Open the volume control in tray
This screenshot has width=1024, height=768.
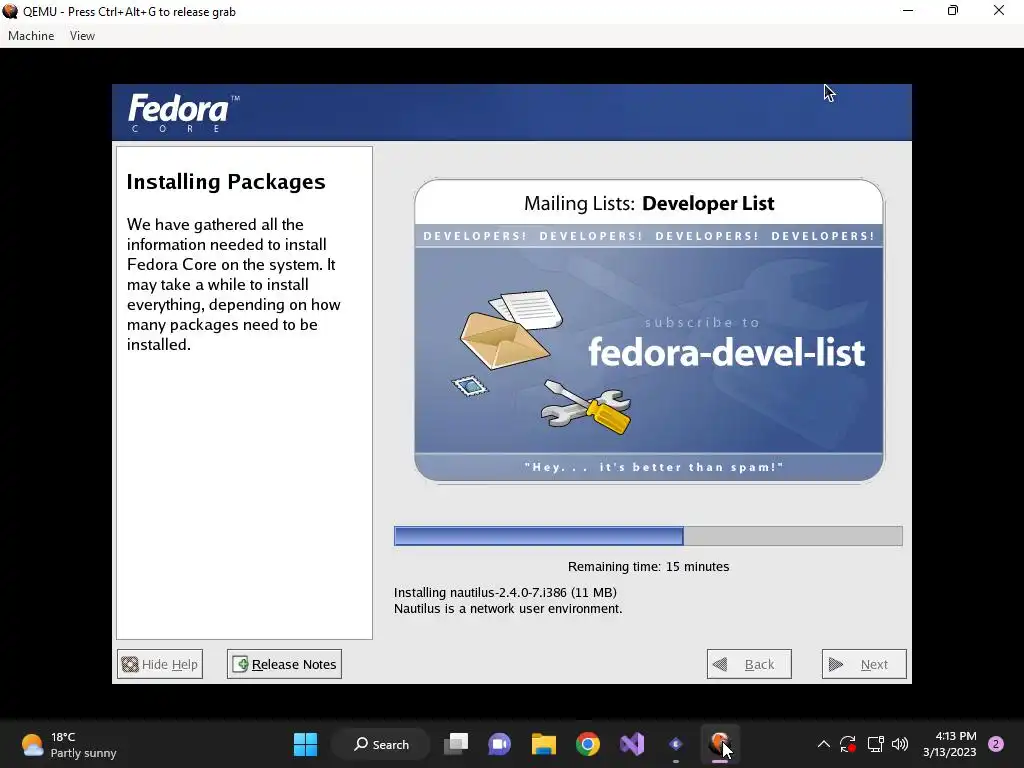[900, 744]
